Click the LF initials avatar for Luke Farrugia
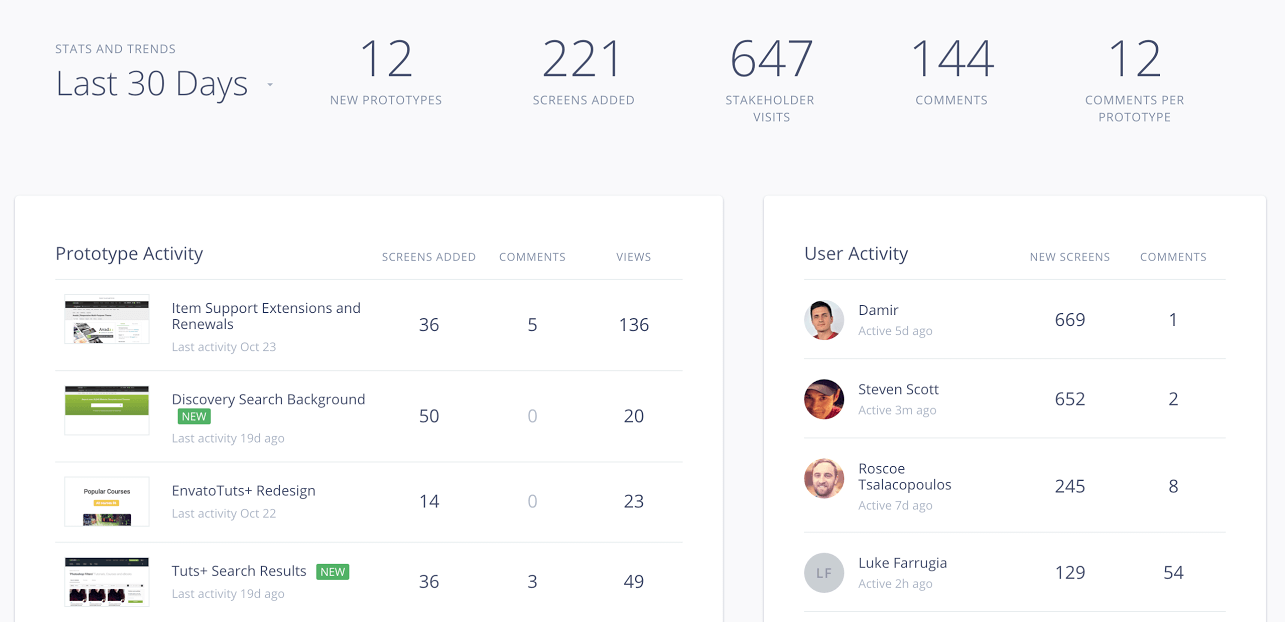 pyautogui.click(x=824, y=572)
